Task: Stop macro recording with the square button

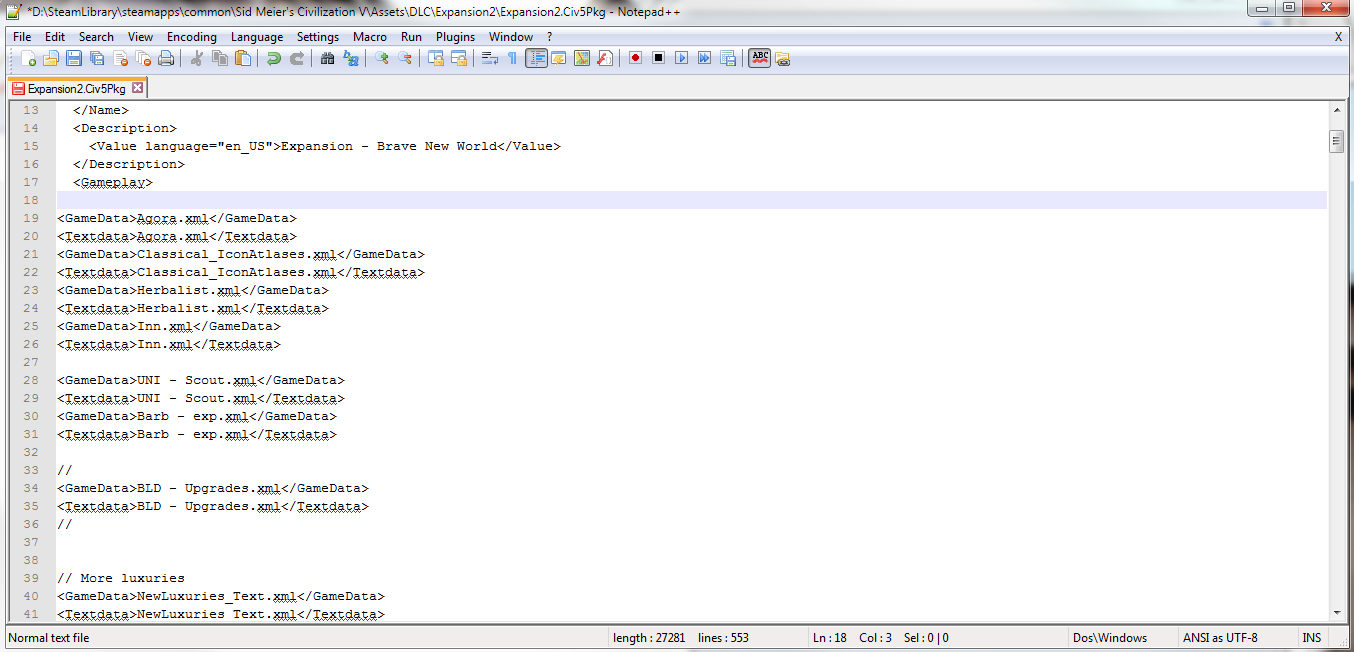Action: point(658,58)
